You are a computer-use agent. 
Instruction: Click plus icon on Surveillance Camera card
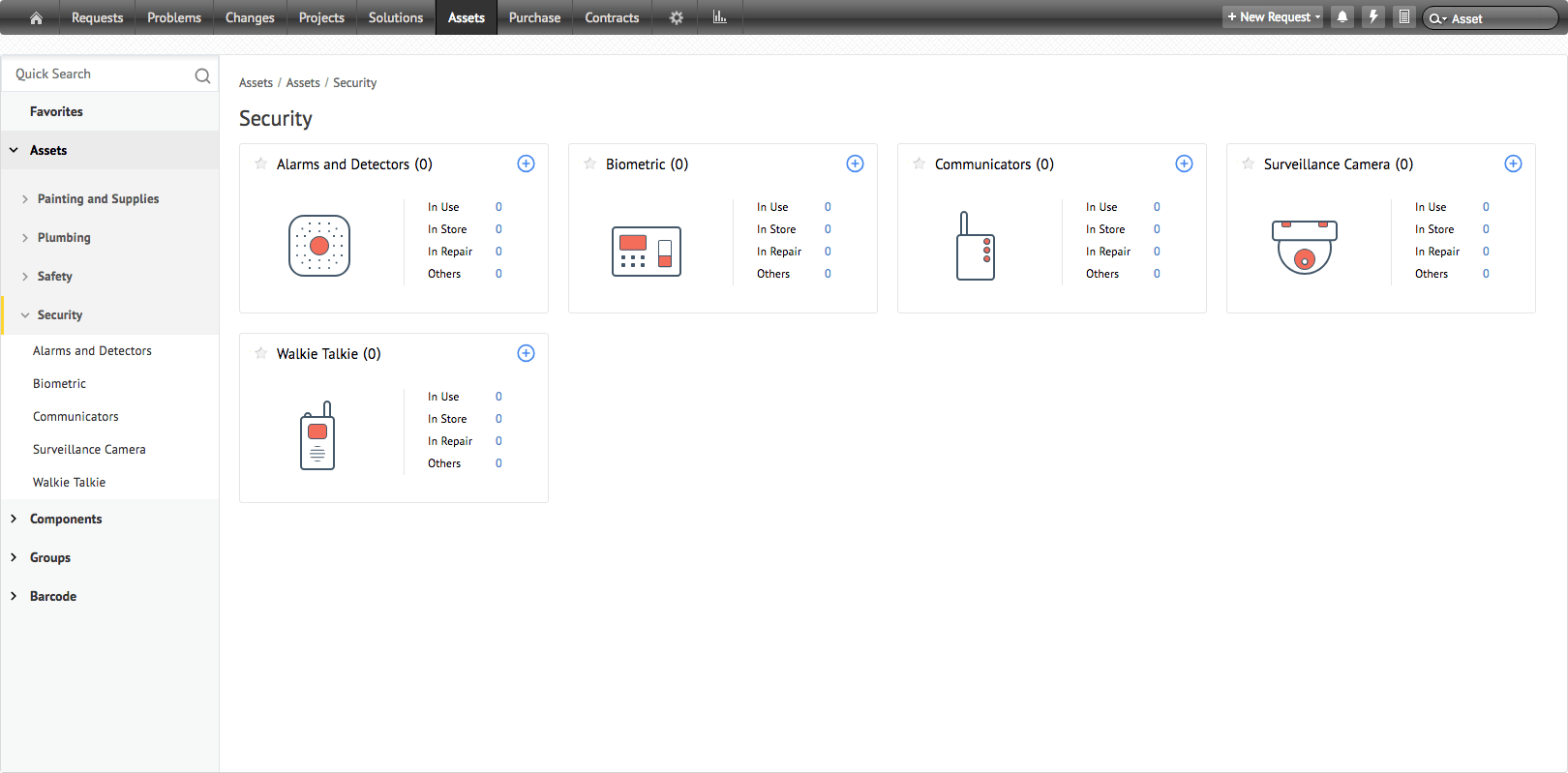[1513, 164]
